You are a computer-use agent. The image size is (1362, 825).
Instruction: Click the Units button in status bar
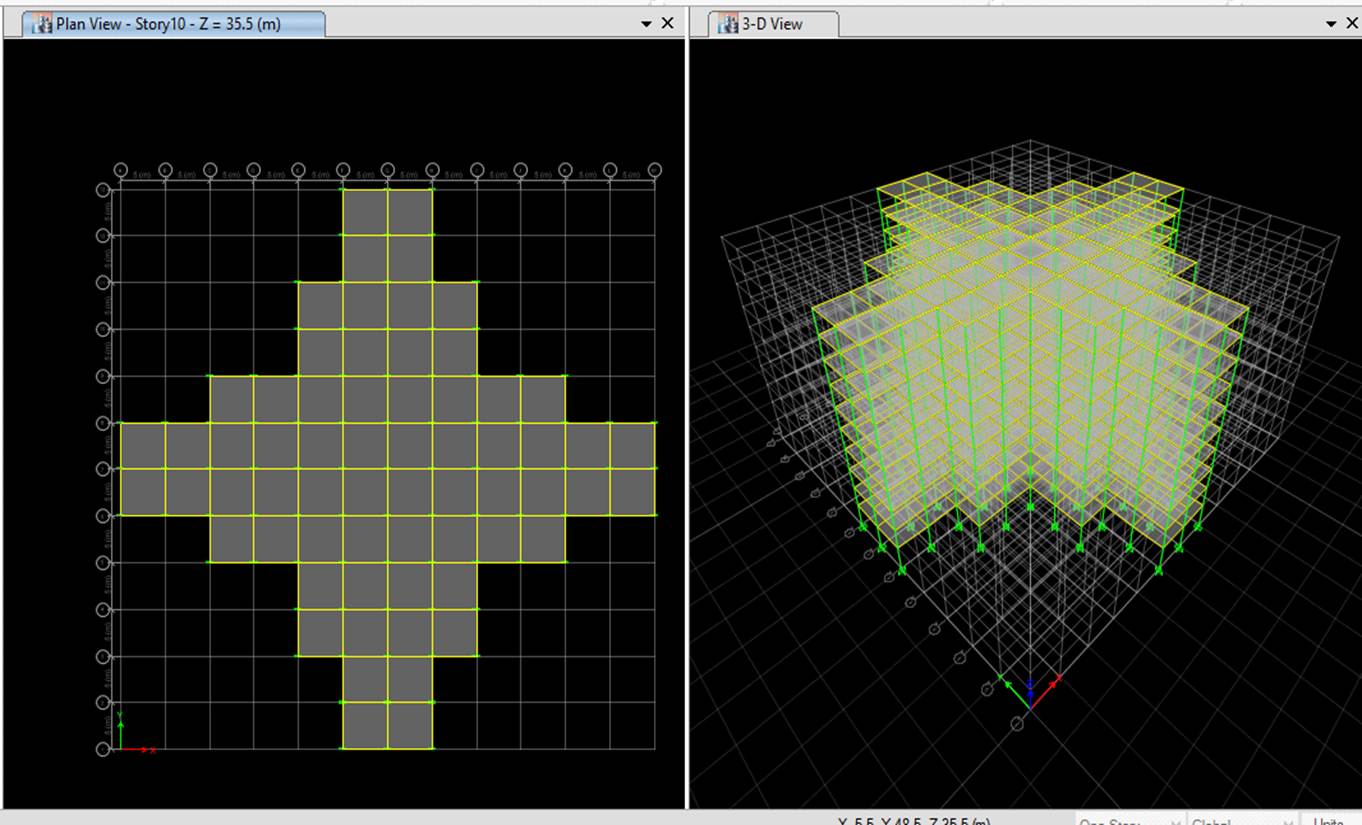(x=1330, y=819)
